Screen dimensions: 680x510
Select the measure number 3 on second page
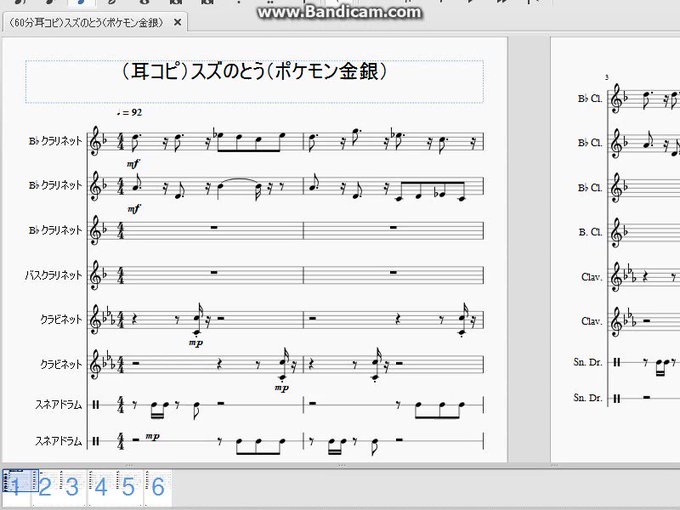[607, 77]
